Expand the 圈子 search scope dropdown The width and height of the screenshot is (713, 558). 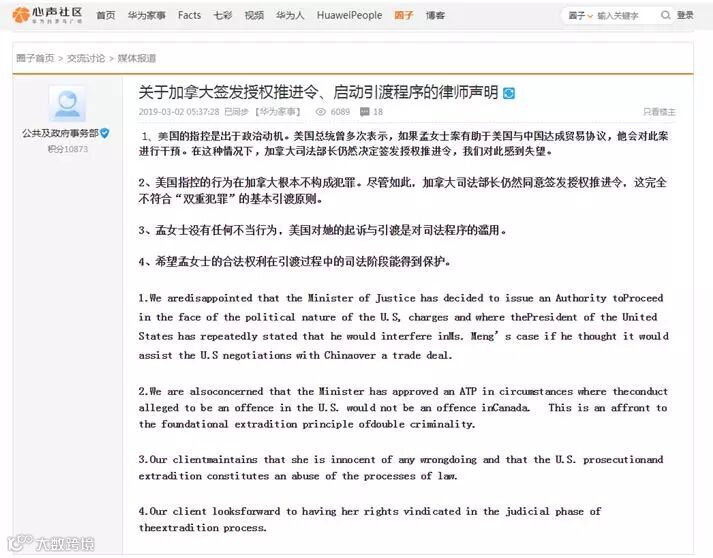[580, 16]
